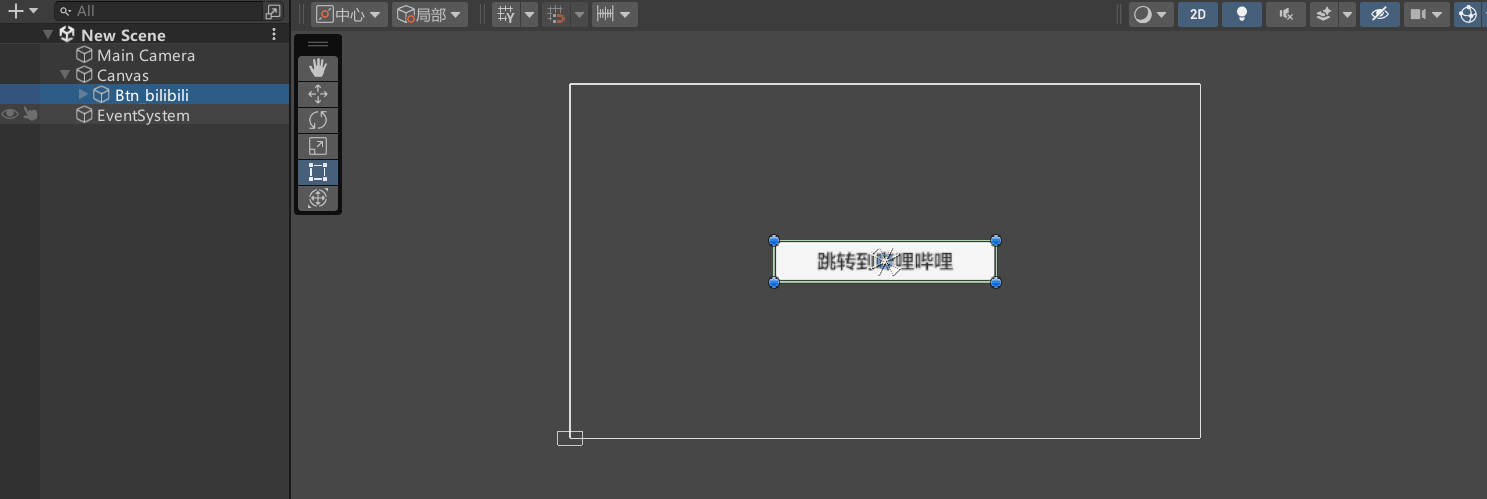Screen dimensions: 1487x499
Task: Select Canvas object in the hierarchy
Action: [123, 75]
